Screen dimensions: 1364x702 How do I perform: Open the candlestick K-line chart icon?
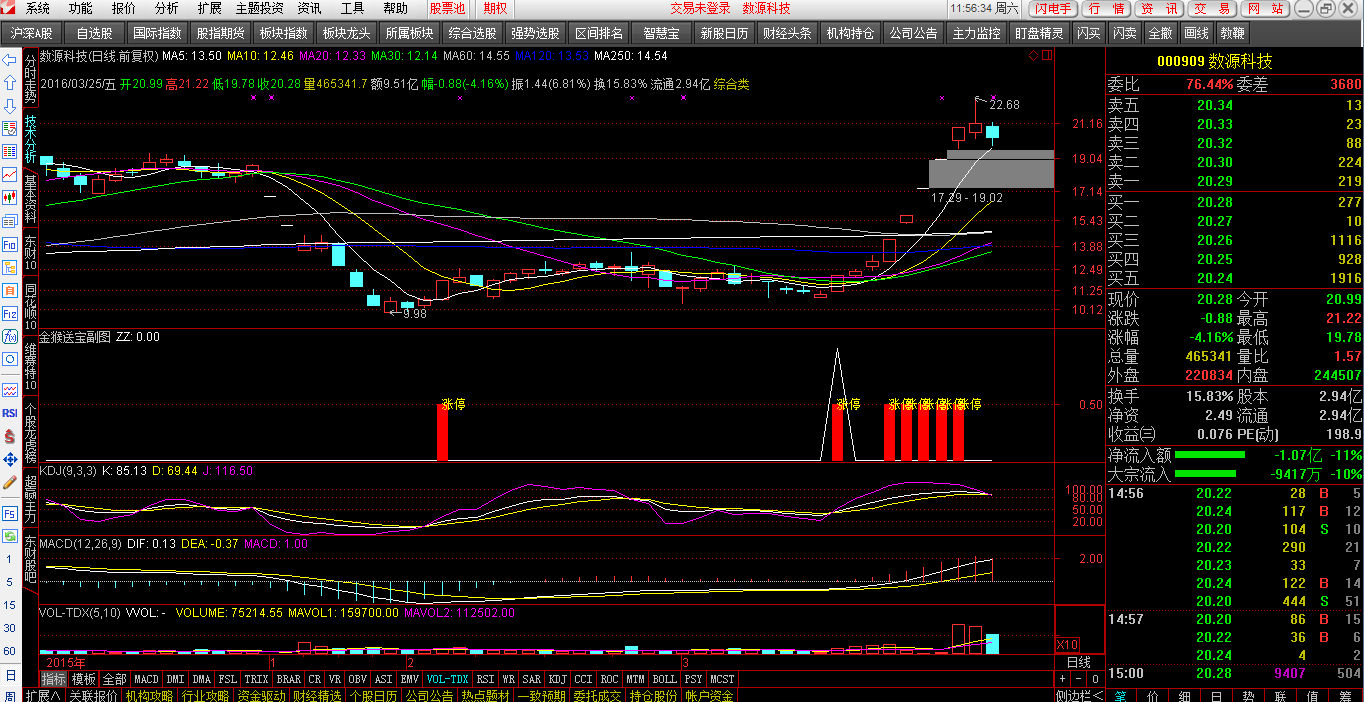tap(10, 198)
